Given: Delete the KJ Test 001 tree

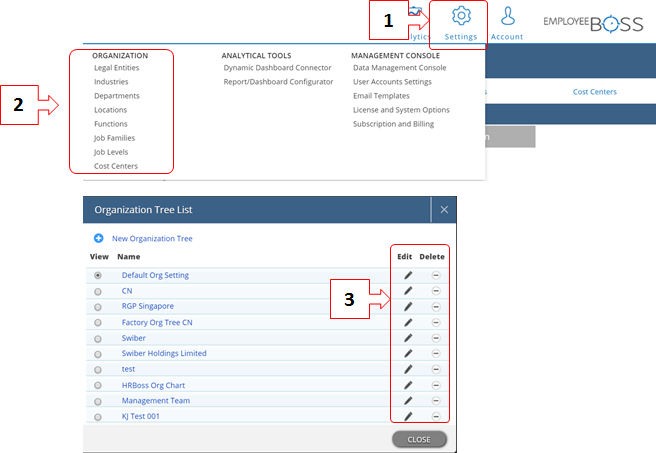Looking at the screenshot, I should [436, 416].
